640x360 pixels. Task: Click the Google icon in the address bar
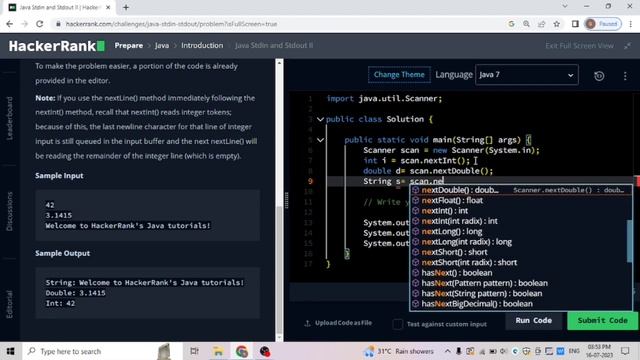tap(511, 24)
